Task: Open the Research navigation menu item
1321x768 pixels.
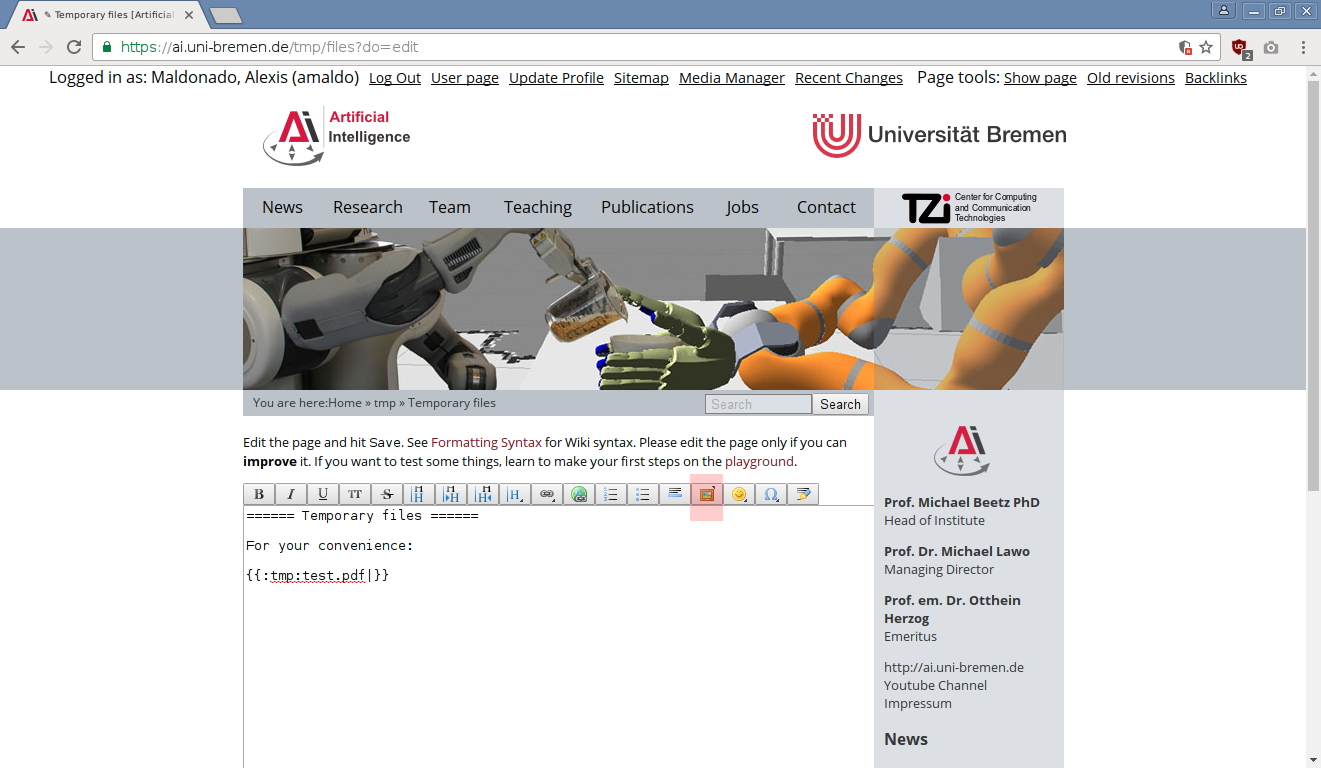Action: point(368,207)
